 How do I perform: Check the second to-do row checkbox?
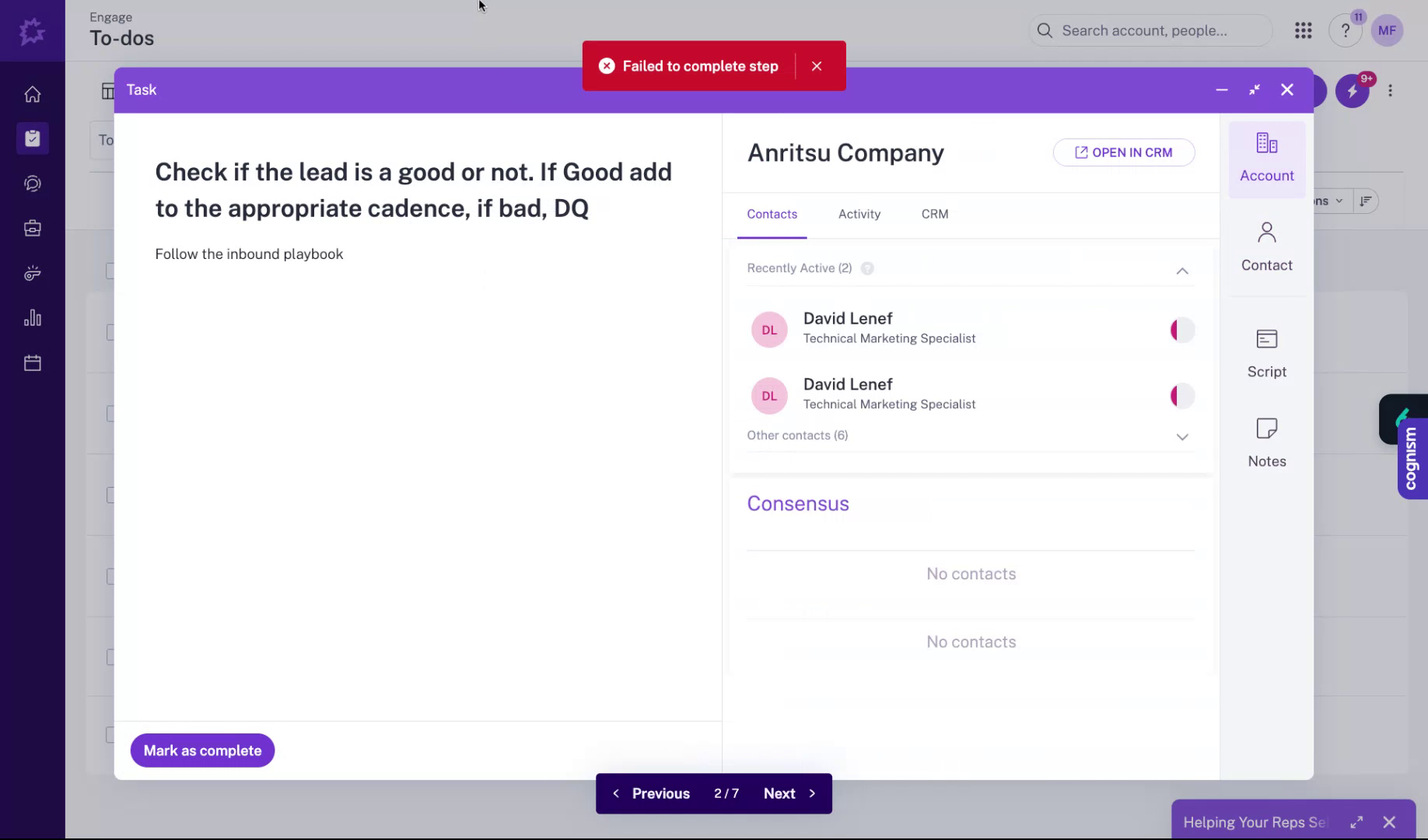point(110,332)
